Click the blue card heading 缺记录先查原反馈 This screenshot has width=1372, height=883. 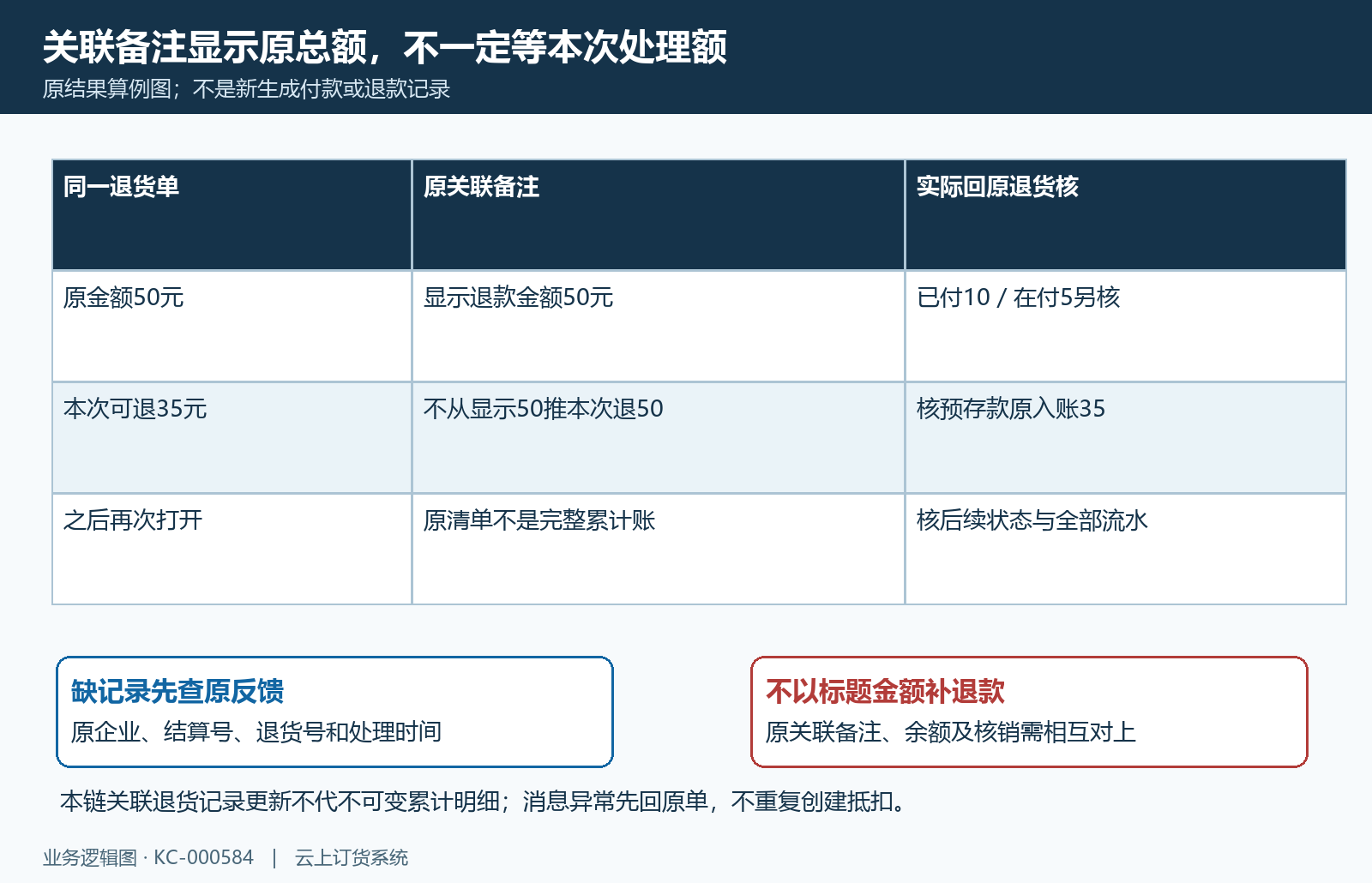point(178,691)
